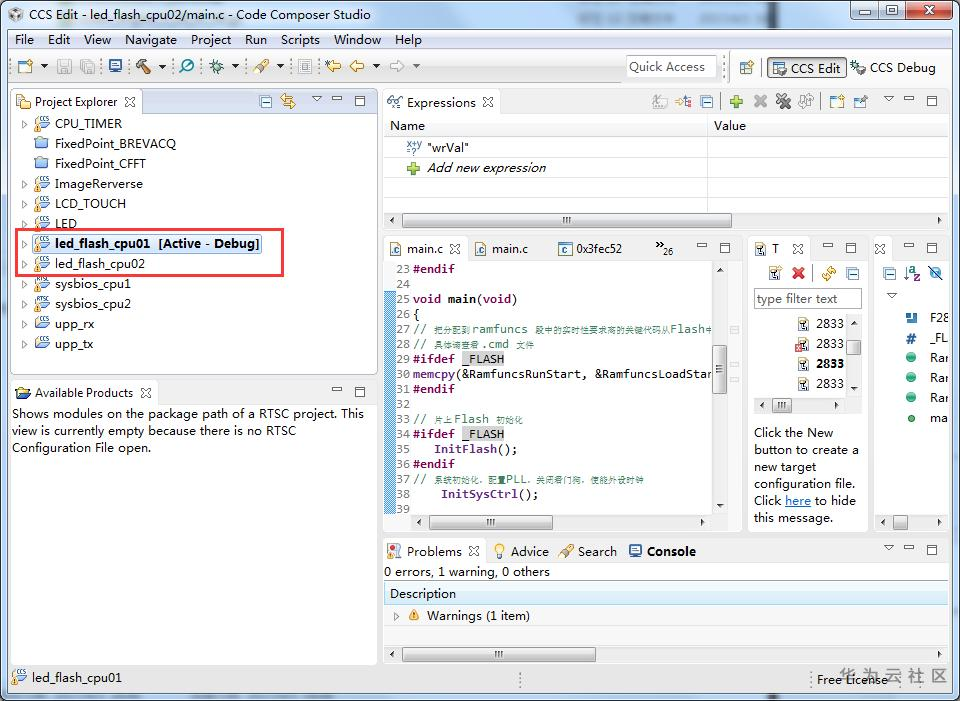Remove all expressions double-X icon
Image resolution: width=960 pixels, height=701 pixels.
click(x=783, y=102)
